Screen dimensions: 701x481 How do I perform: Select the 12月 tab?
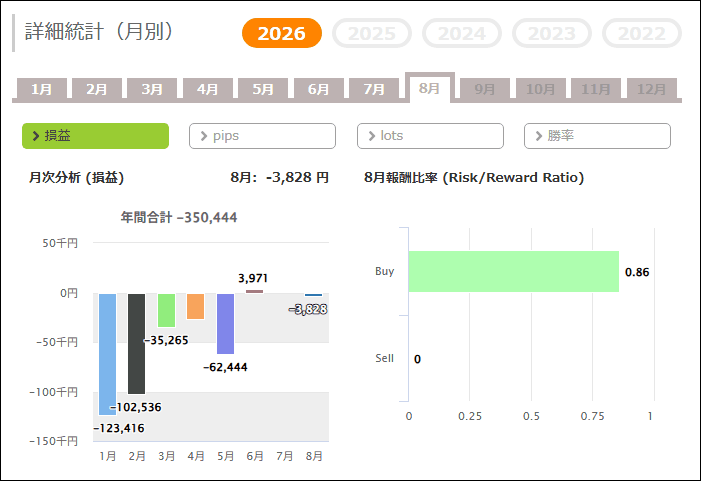pos(651,89)
